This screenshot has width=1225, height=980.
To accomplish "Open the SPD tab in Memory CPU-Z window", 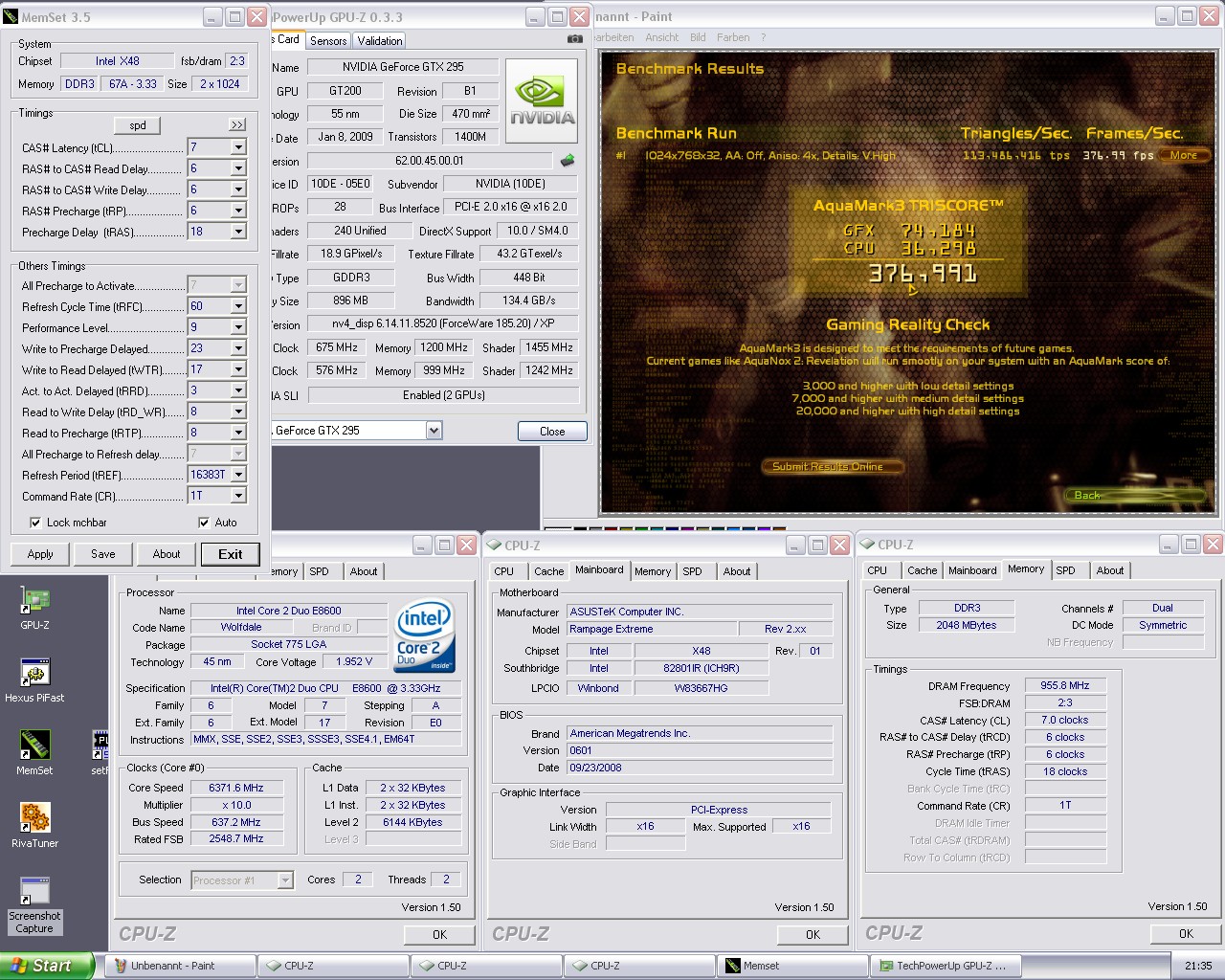I will click(1065, 570).
